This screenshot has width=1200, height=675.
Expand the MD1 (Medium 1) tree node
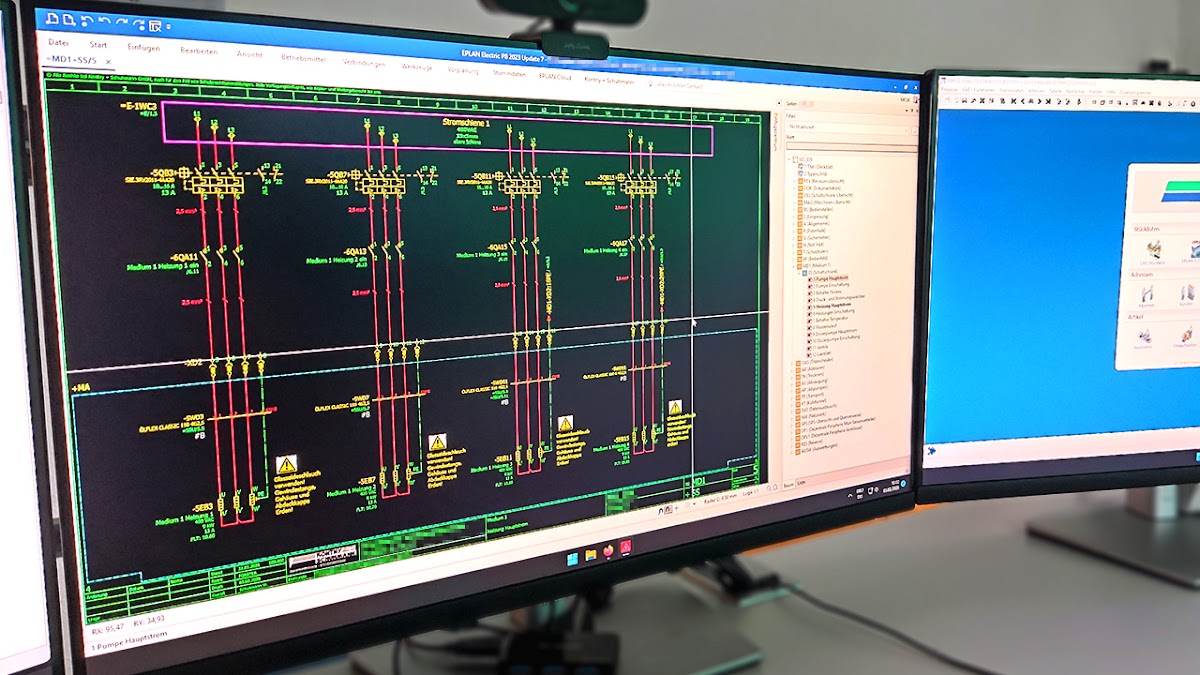coord(792,264)
